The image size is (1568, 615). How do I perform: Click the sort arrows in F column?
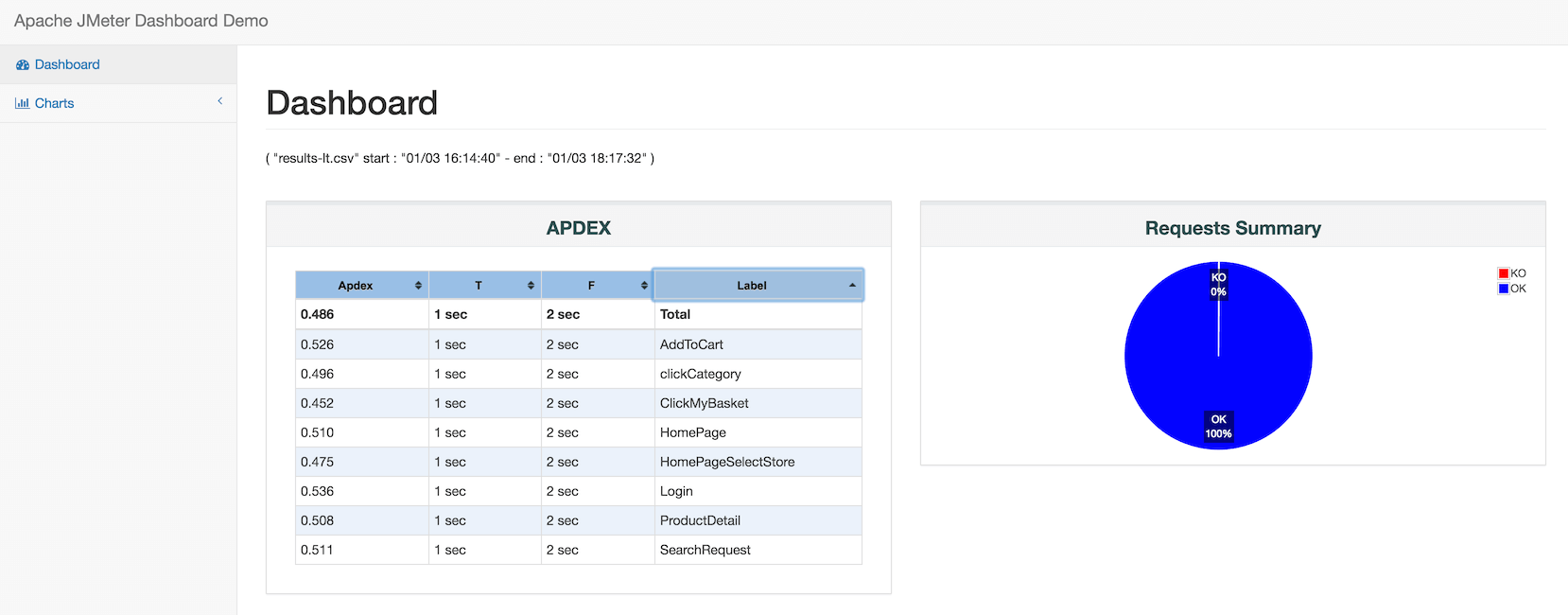click(644, 286)
